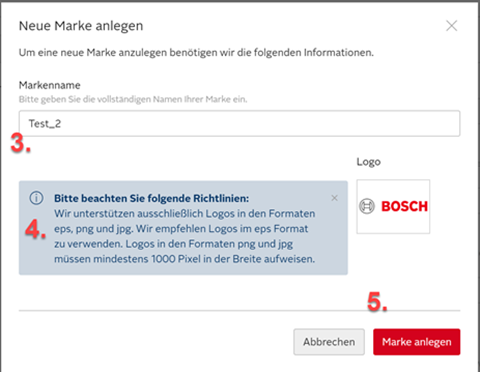Click the Abbrechen button
The height and width of the screenshot is (372, 480).
[329, 342]
